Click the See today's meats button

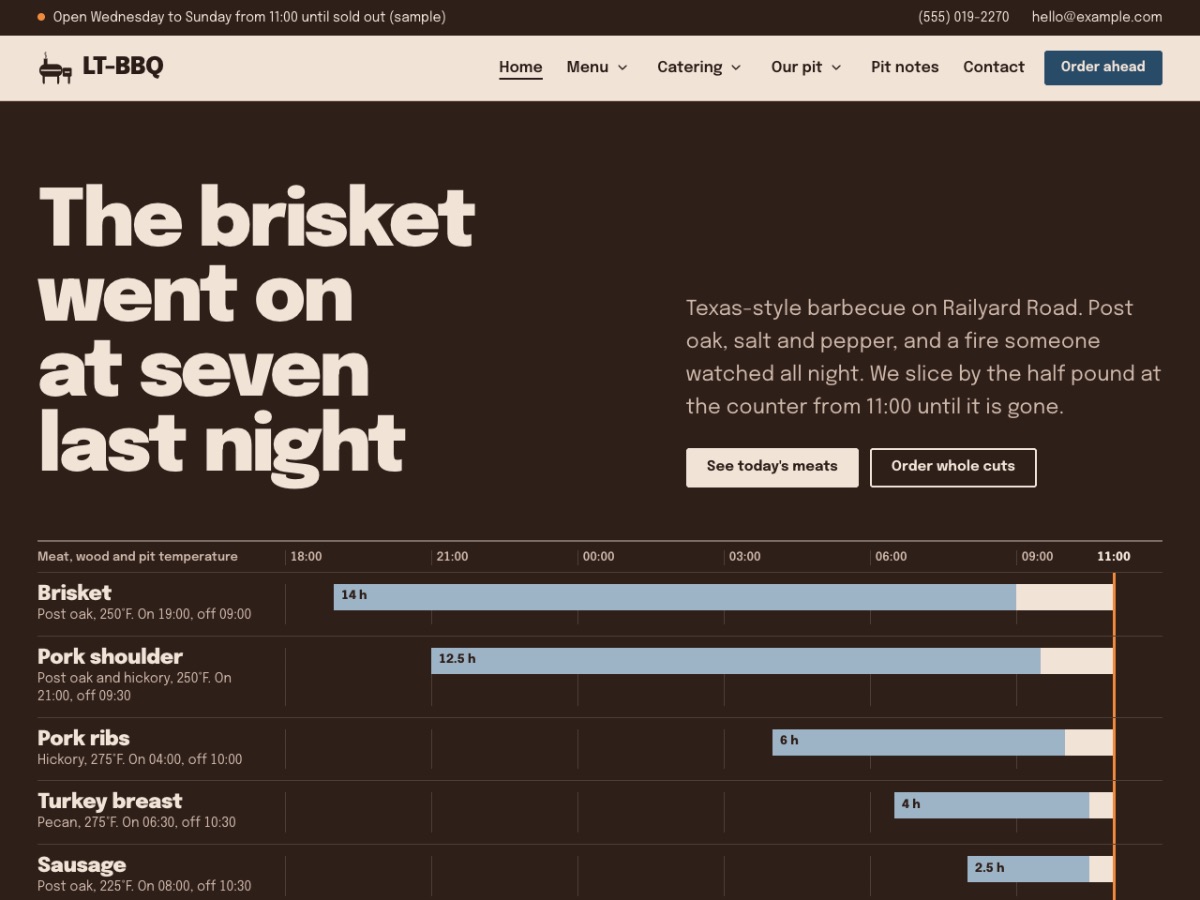[x=772, y=467]
